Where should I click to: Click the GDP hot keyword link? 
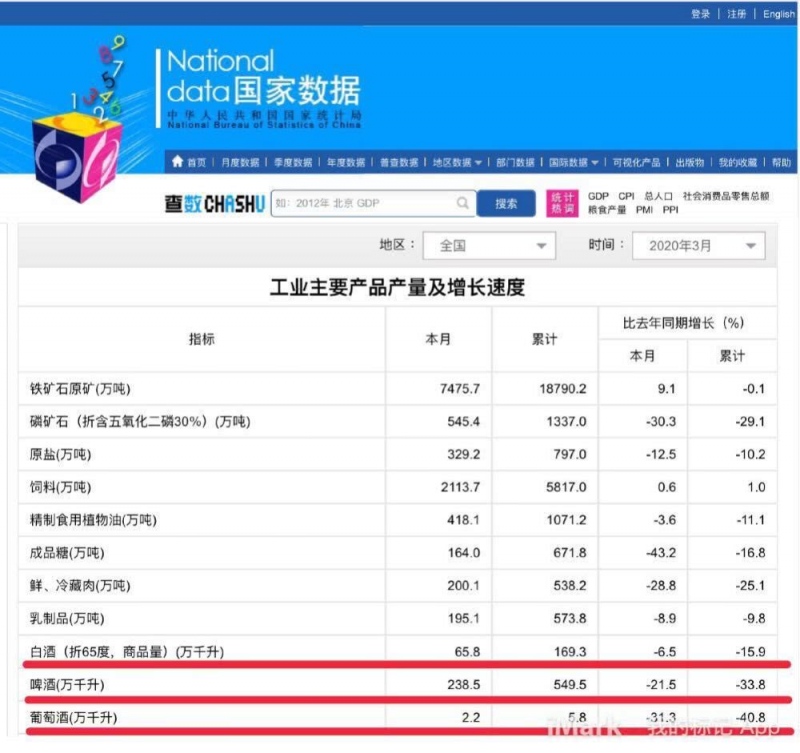coord(598,196)
